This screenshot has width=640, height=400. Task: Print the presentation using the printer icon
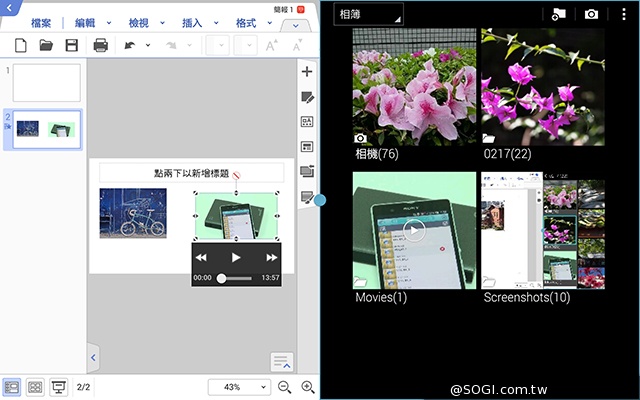tap(100, 45)
